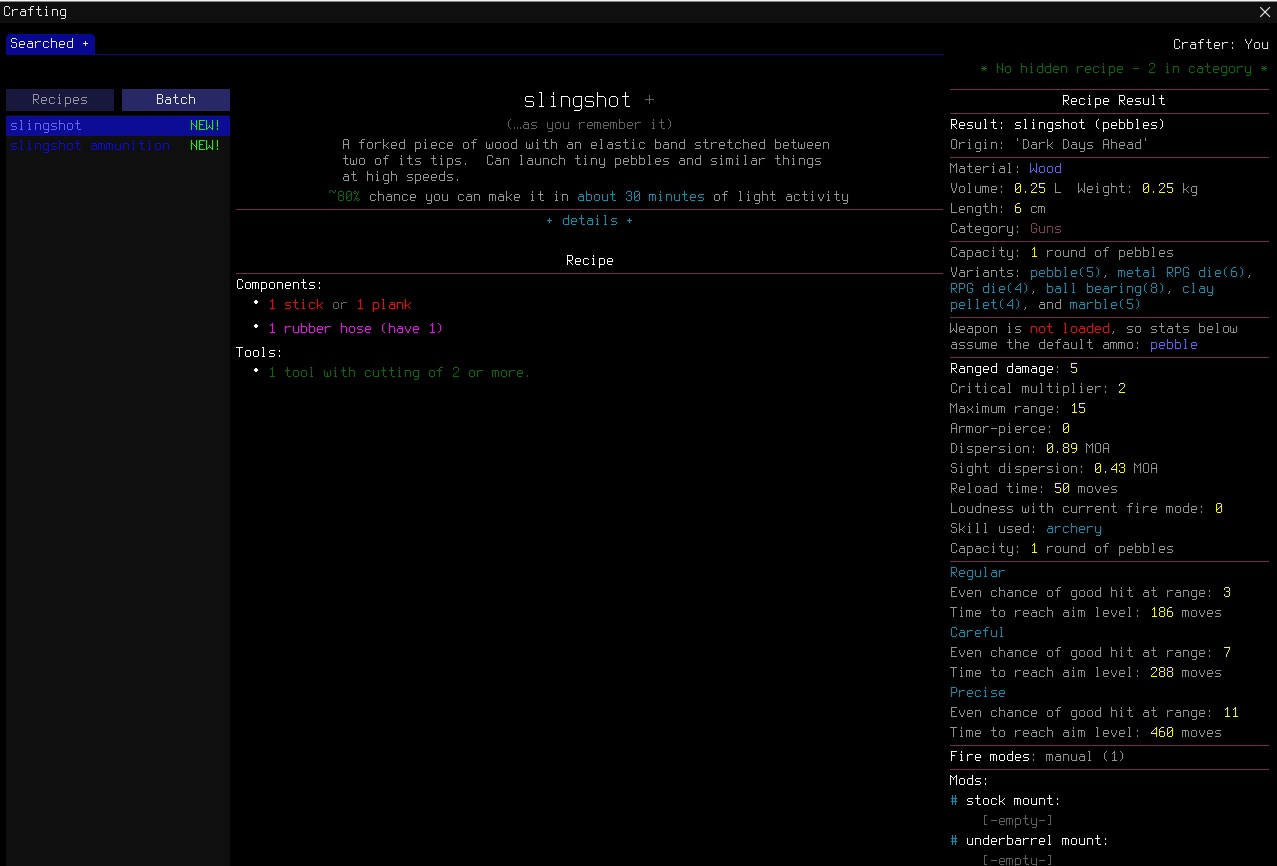
Task: Click '1 rubber hose (have 1)' component
Action: tap(355, 329)
